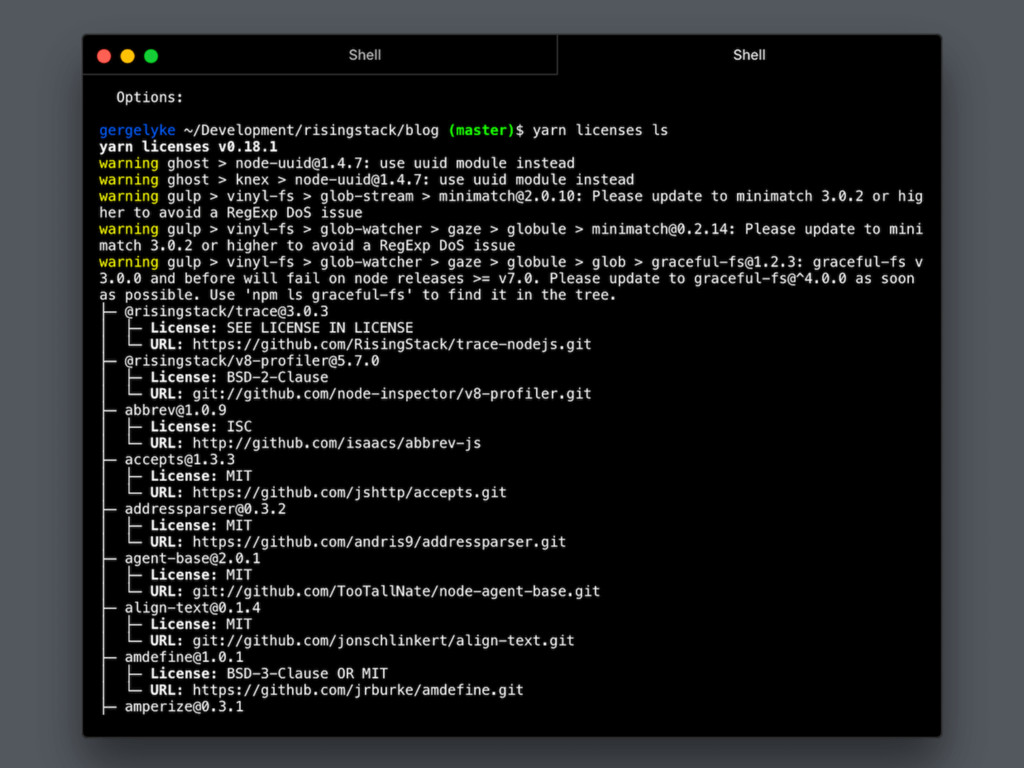
Task: Open the RisingStack/trace-nodejs.git URL
Action: [x=392, y=344]
